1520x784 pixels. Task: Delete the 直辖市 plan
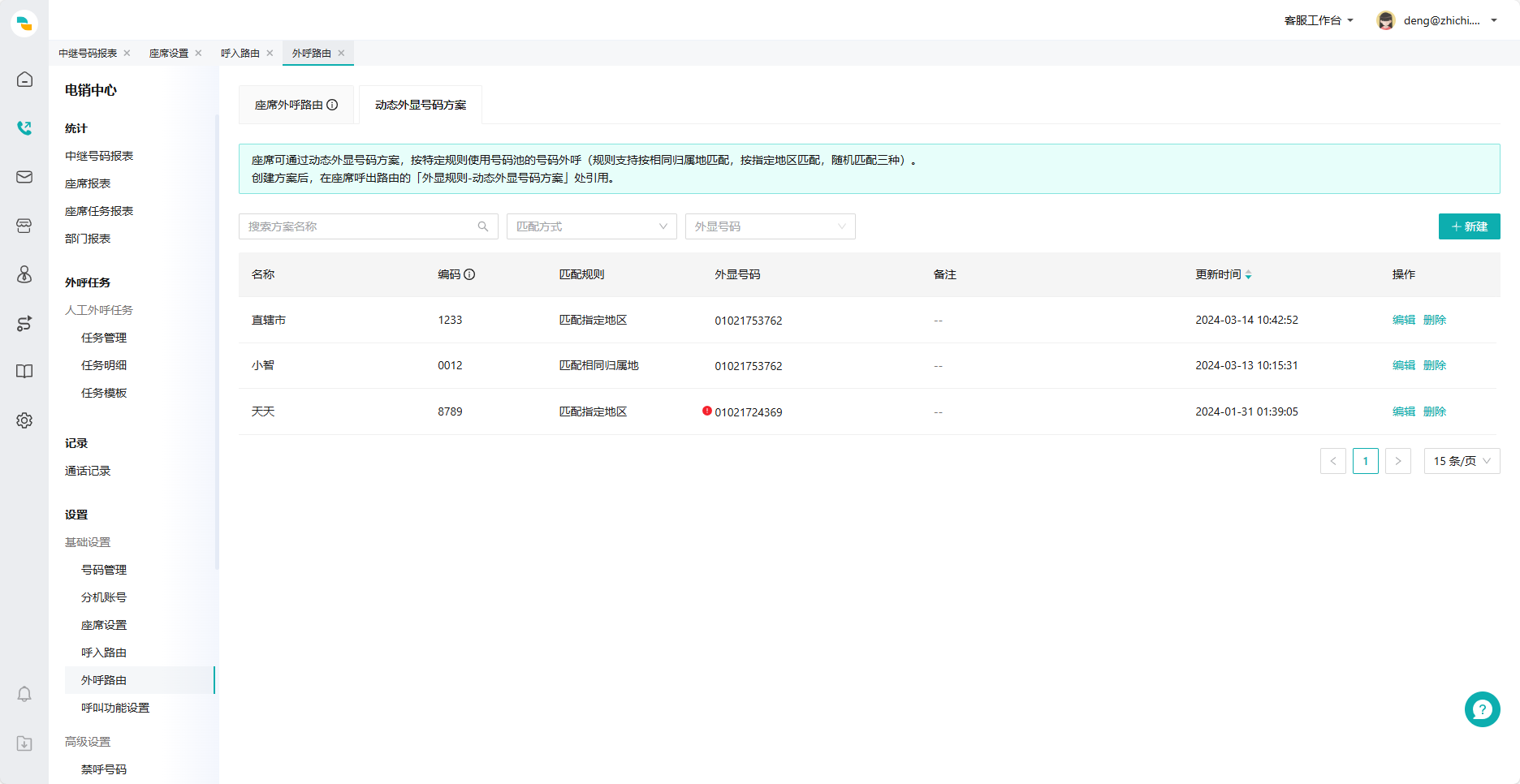coord(1435,320)
